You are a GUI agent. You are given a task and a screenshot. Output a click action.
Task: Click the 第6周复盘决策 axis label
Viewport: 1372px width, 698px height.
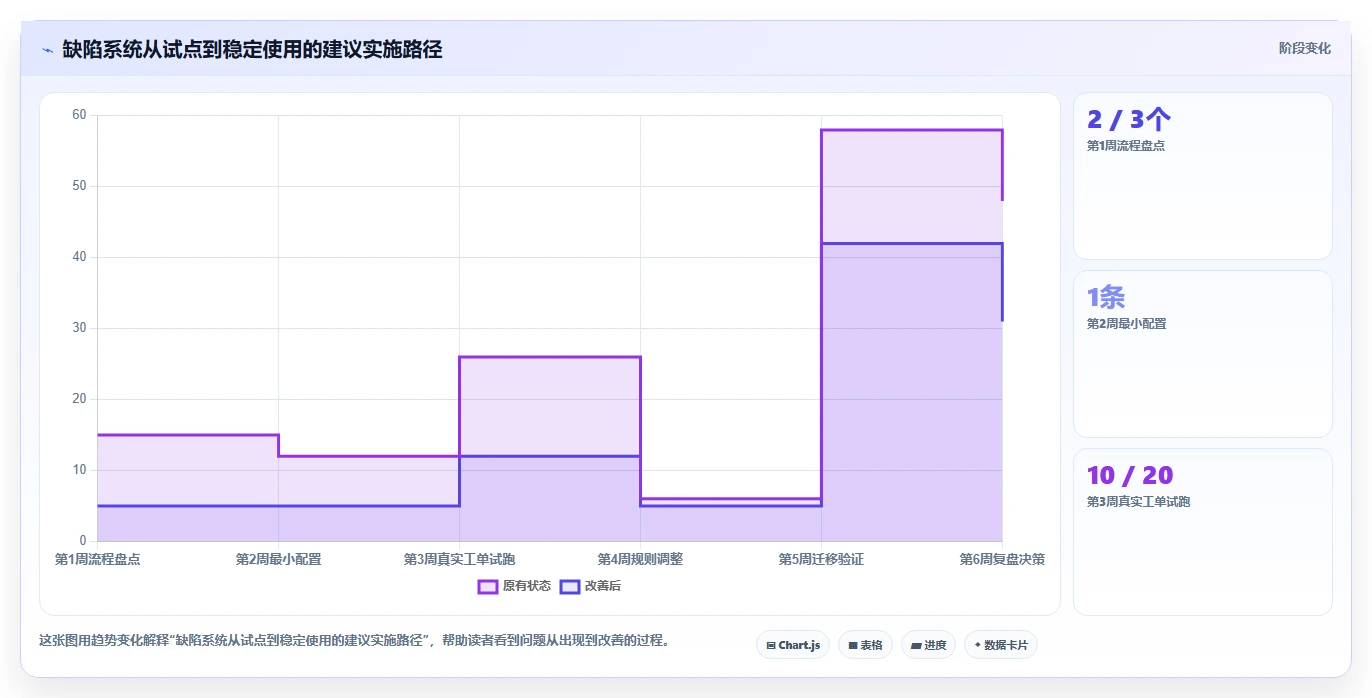pyautogui.click(x=1002, y=559)
